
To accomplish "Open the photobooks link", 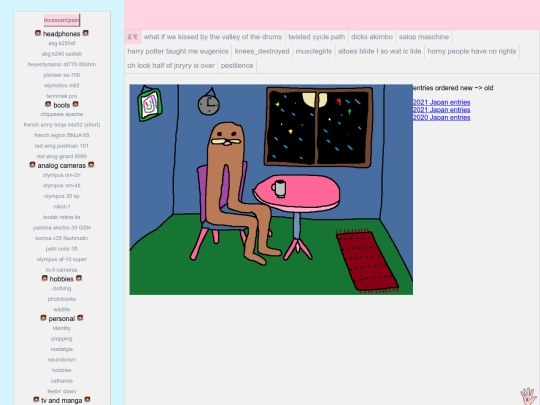I will [x=62, y=299].
